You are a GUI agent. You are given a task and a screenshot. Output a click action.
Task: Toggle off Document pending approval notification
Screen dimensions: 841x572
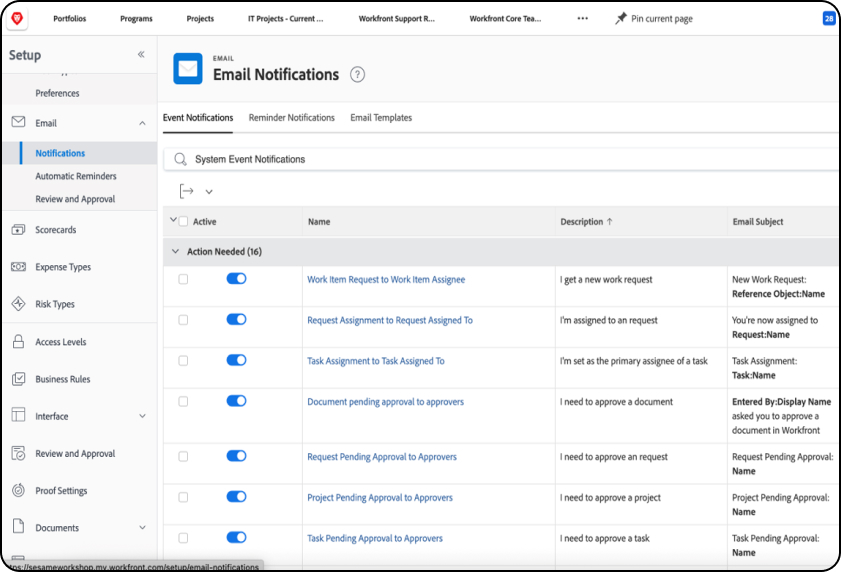click(236, 401)
